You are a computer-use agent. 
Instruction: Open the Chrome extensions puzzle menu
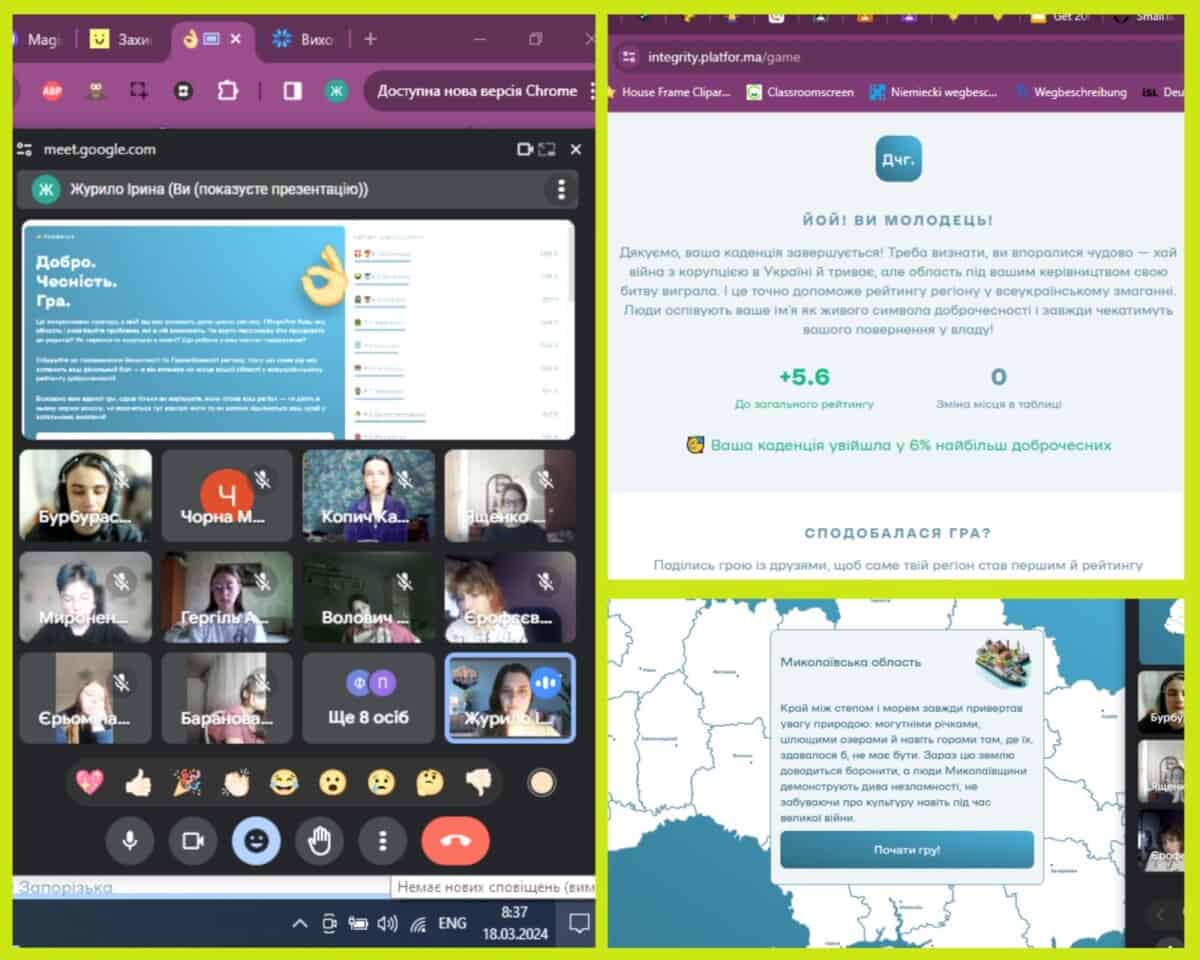(x=228, y=91)
